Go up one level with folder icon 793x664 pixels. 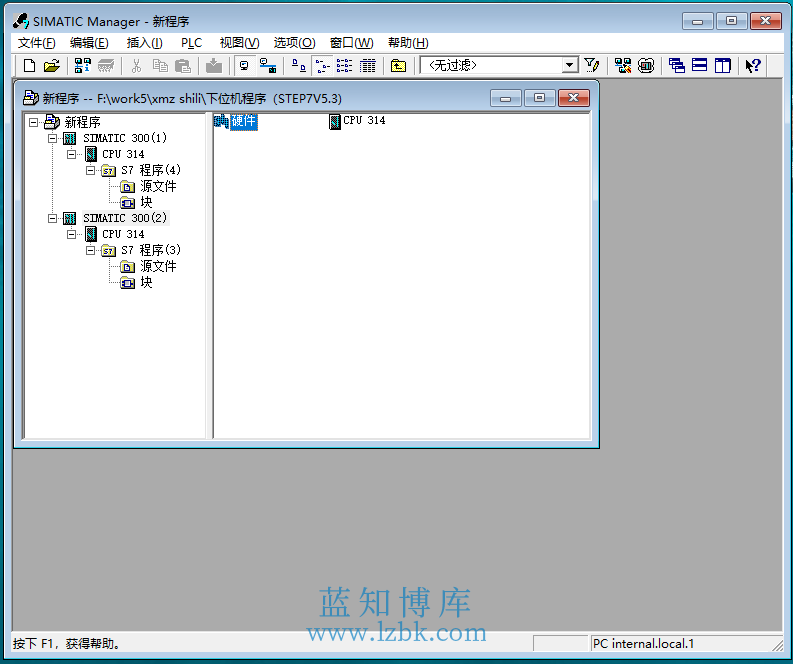coord(399,66)
